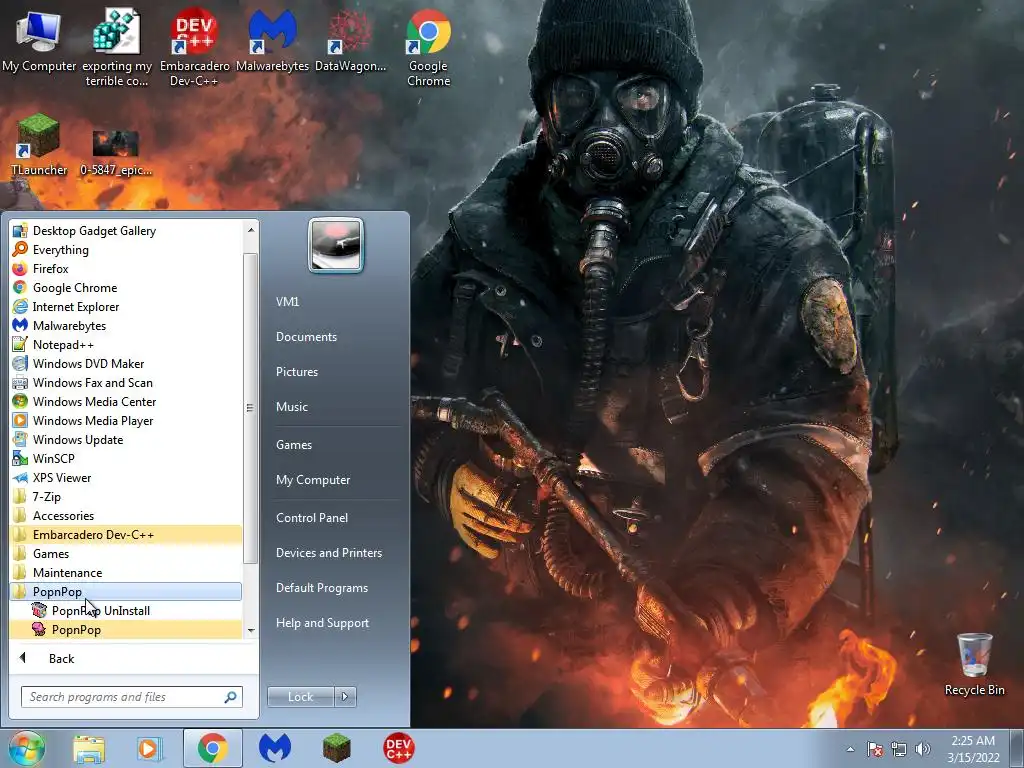
Task: Open Malwarebytes desktop shortcut
Action: click(x=272, y=42)
